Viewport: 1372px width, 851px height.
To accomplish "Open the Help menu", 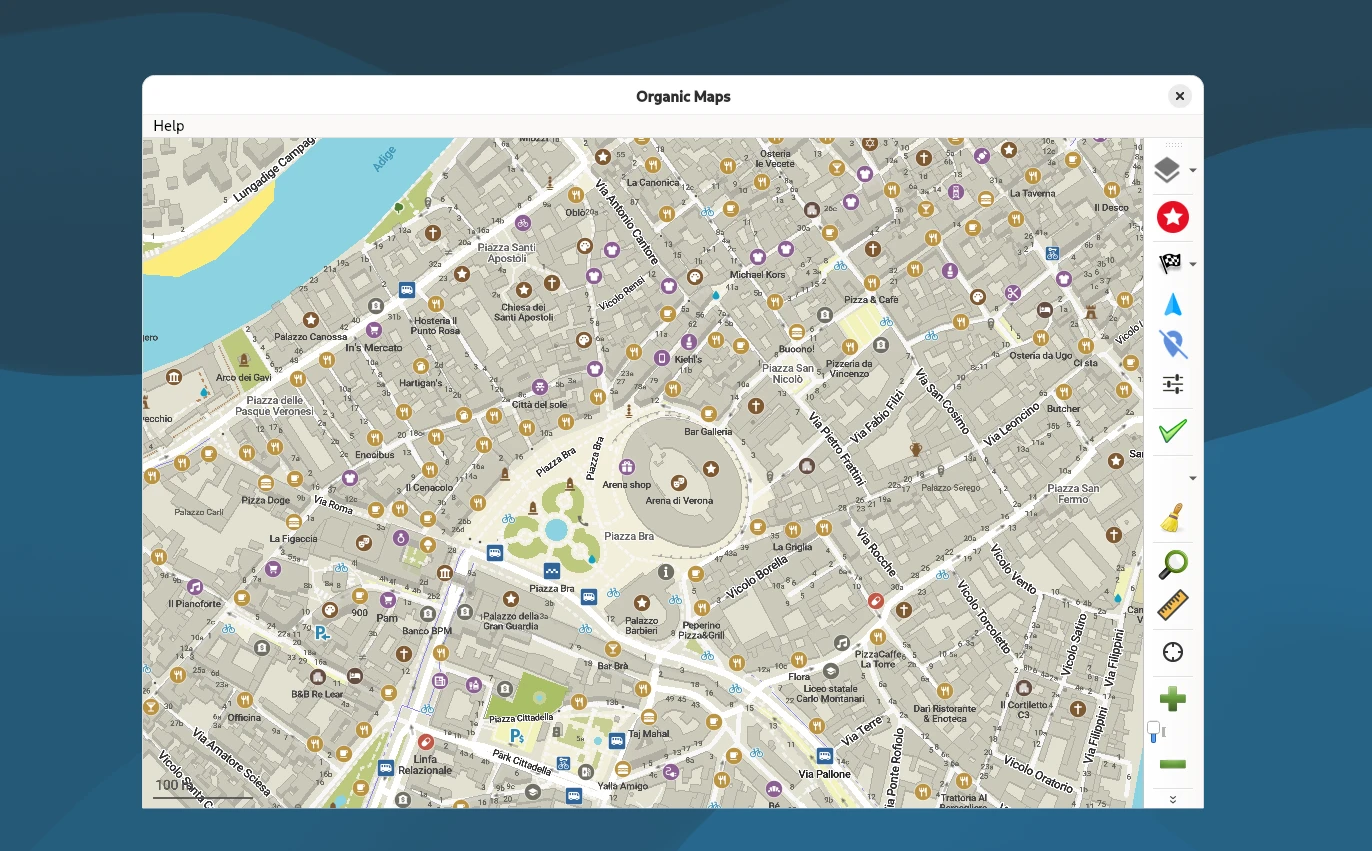I will click(168, 126).
